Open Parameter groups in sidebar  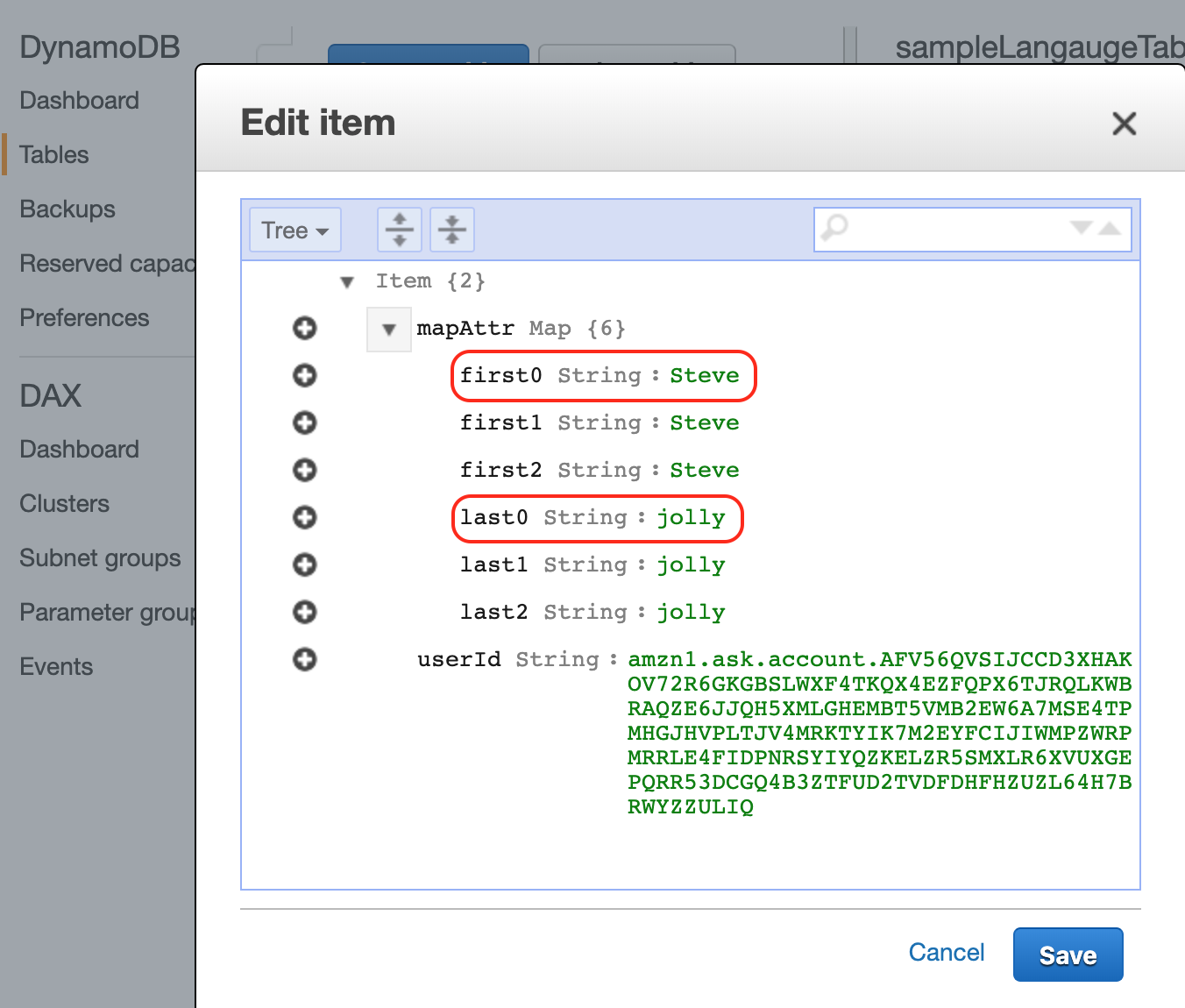[107, 613]
